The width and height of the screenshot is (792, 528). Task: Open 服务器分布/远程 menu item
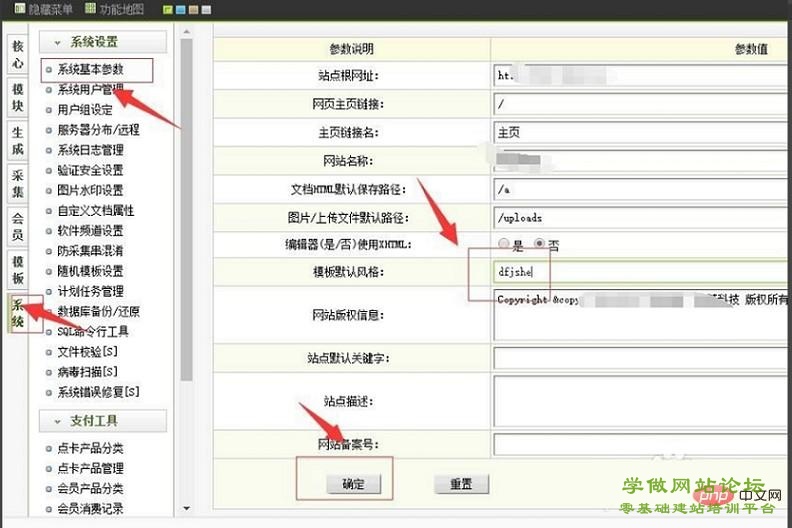(98, 130)
